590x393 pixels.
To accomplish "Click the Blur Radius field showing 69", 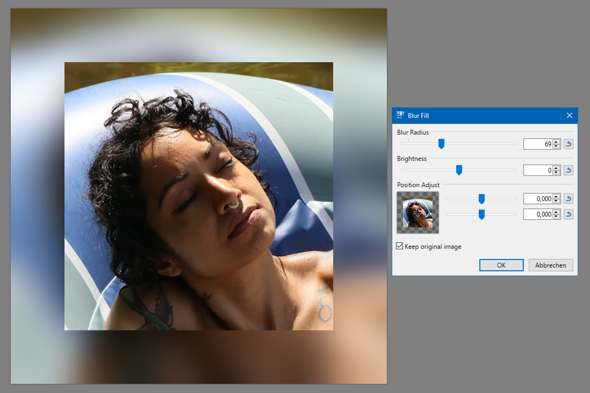I will [x=538, y=144].
